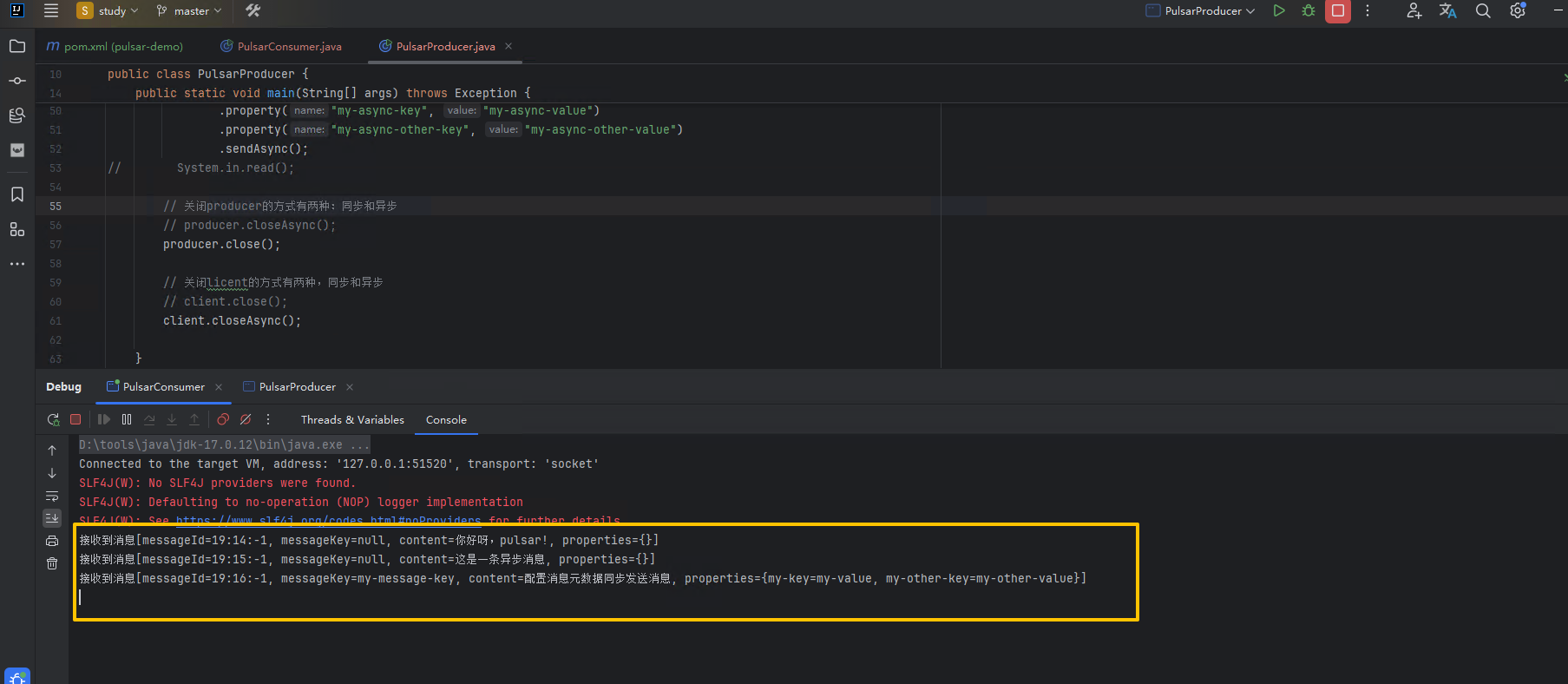Print the console output
Viewport: 1568px width, 684px height.
pos(52,541)
